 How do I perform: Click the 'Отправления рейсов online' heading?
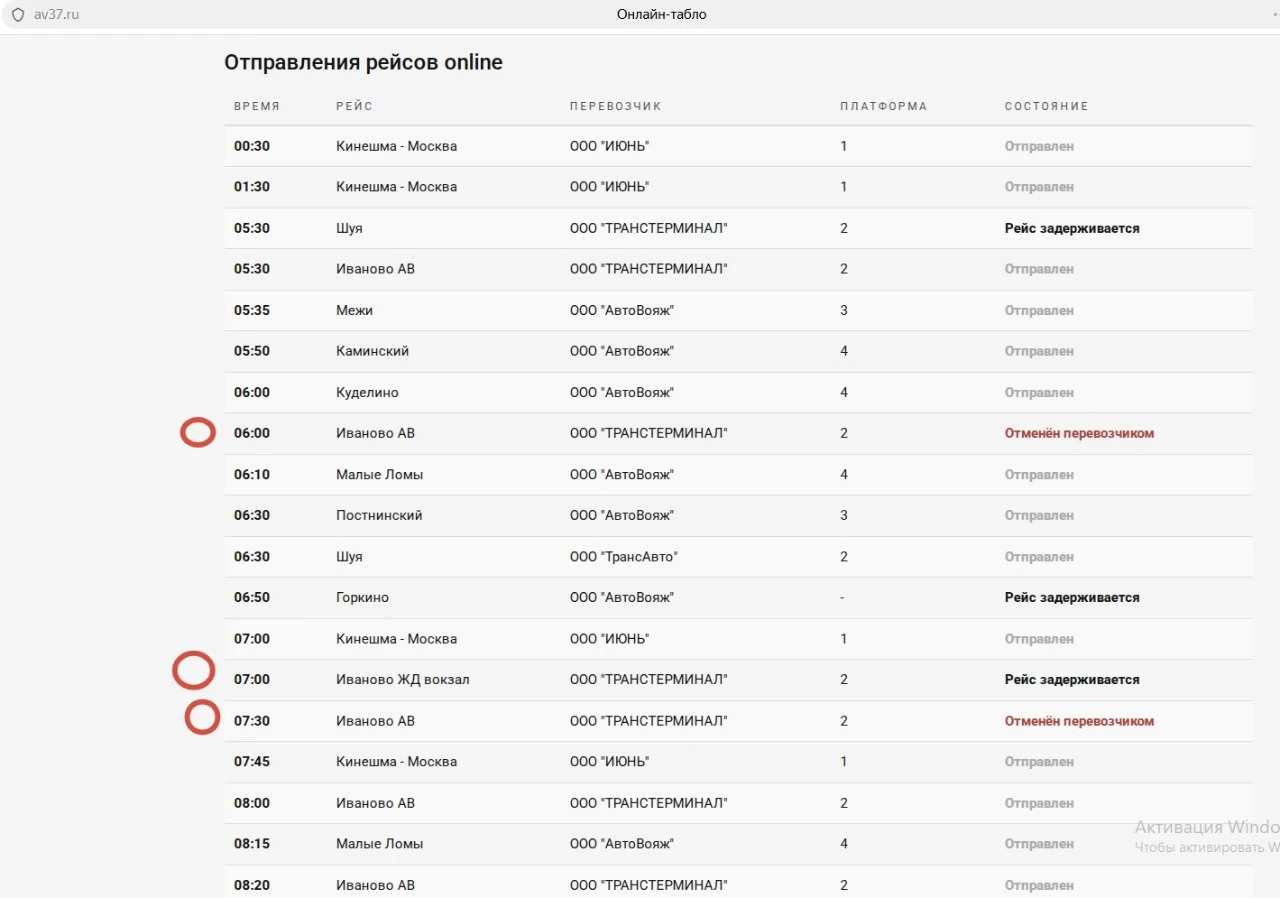tap(363, 62)
